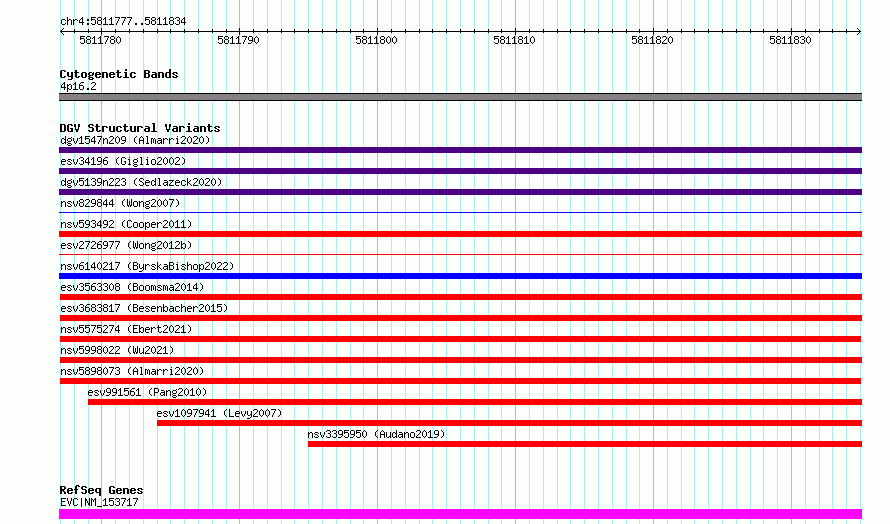Click the blue bar for nsv6140217
Screen dimensions: 890x524
tap(460, 276)
